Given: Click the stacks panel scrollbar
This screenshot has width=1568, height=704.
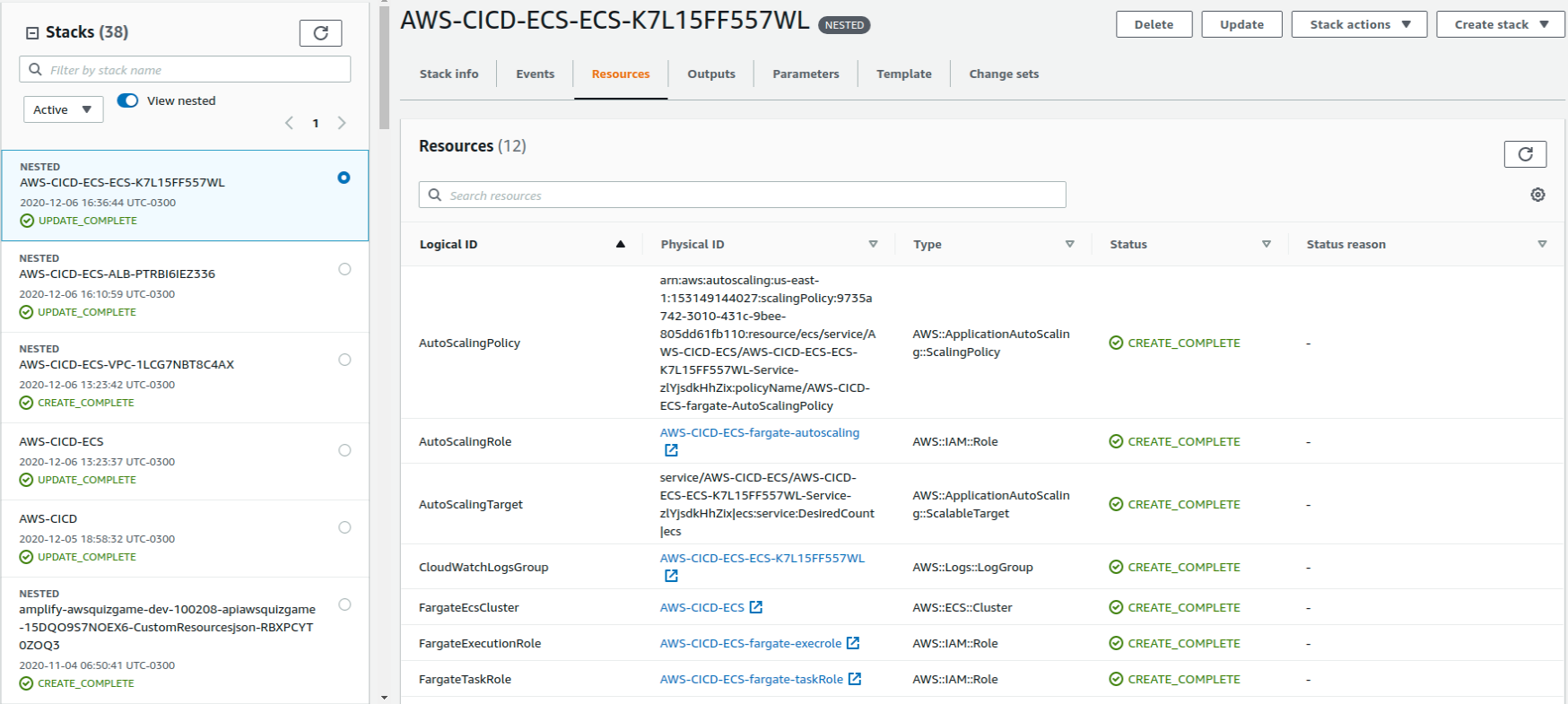Looking at the screenshot, I should (x=384, y=67).
